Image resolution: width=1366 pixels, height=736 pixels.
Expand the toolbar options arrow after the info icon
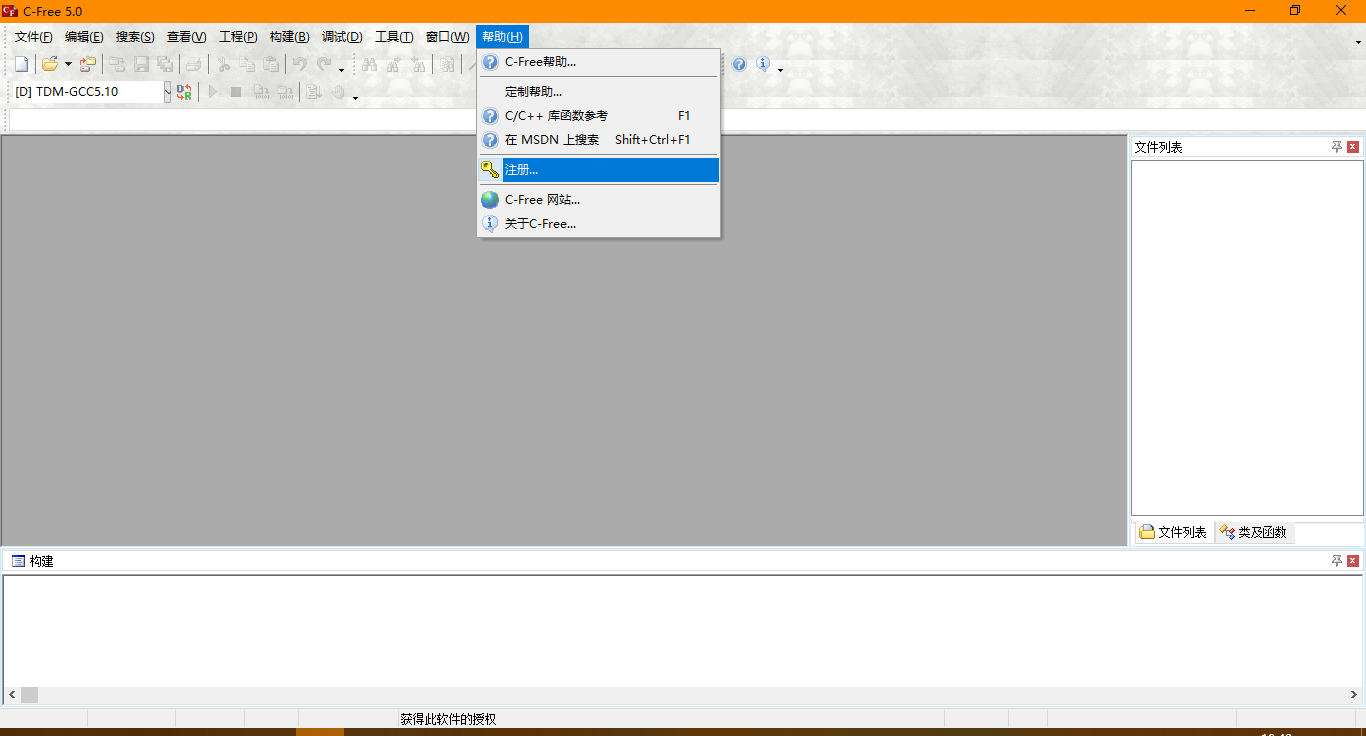tap(780, 69)
